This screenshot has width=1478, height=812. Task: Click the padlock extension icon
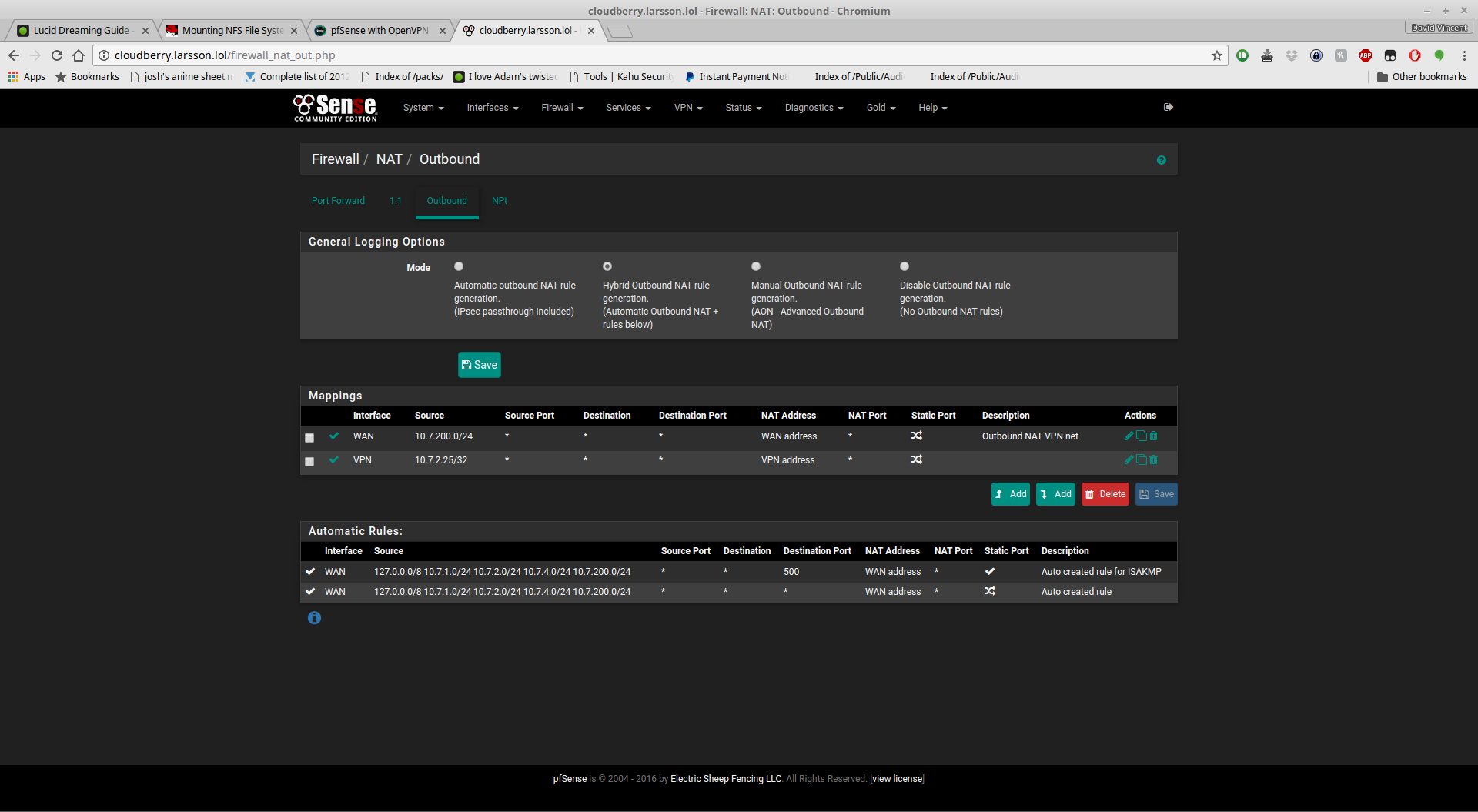[x=1316, y=55]
